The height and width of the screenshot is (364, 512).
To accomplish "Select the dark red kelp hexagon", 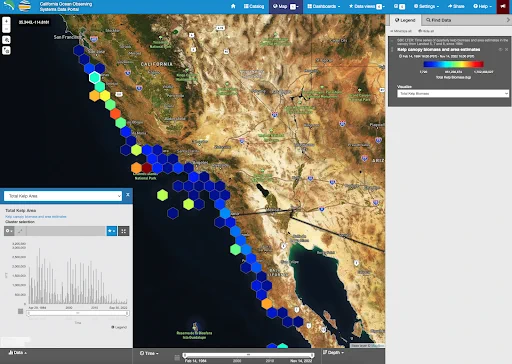I will tap(147, 168).
